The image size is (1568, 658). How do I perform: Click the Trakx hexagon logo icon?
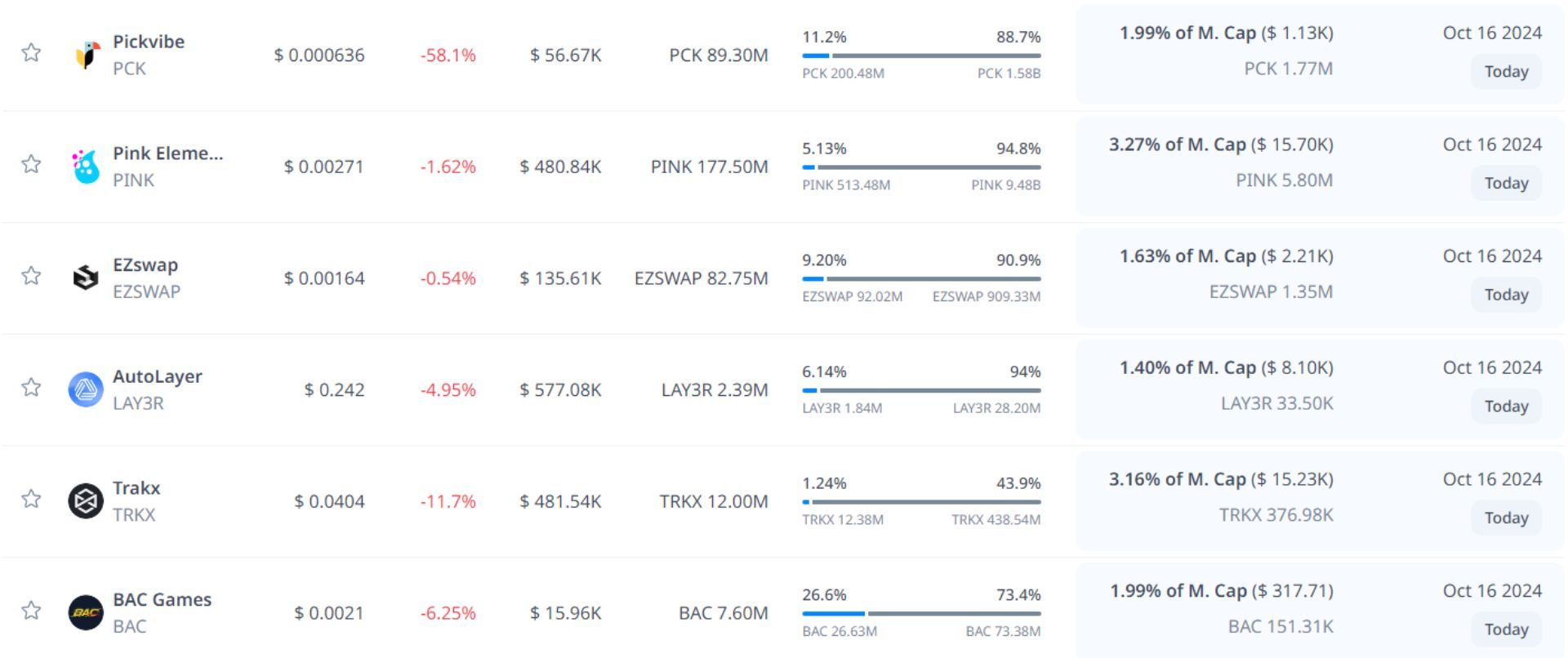86,501
